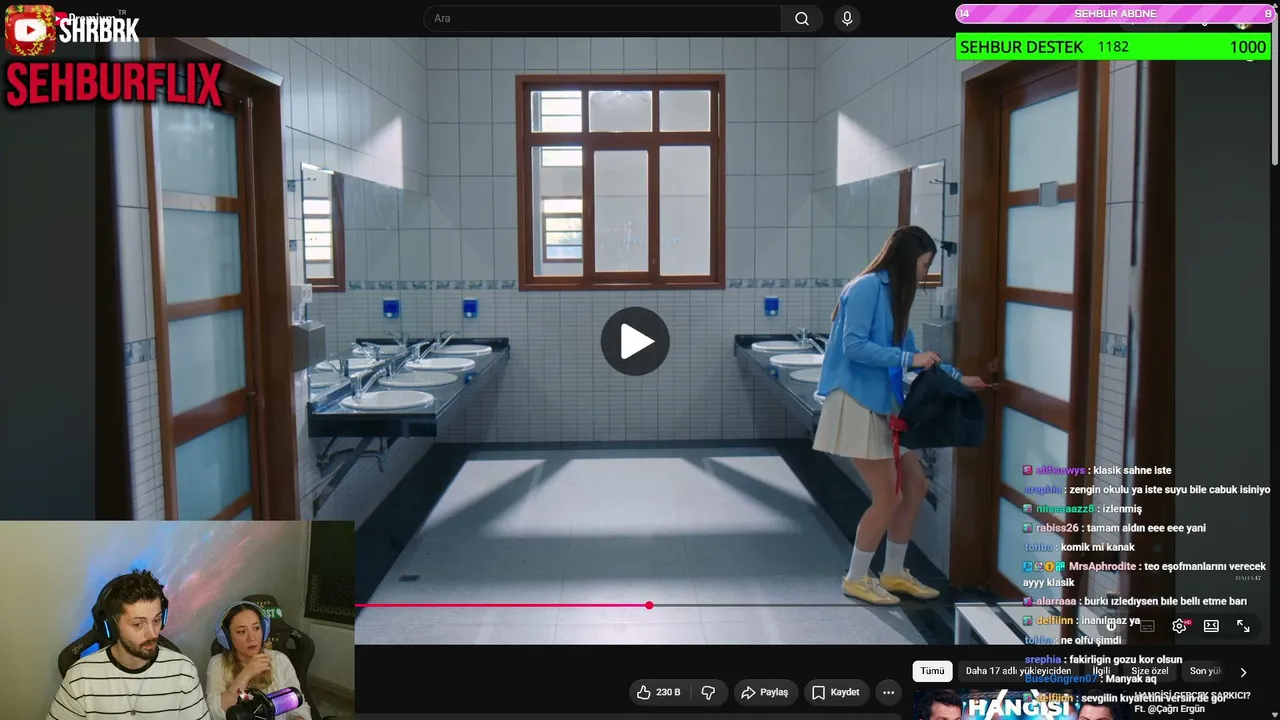
Task: Click the large play button on the video
Action: click(x=635, y=341)
